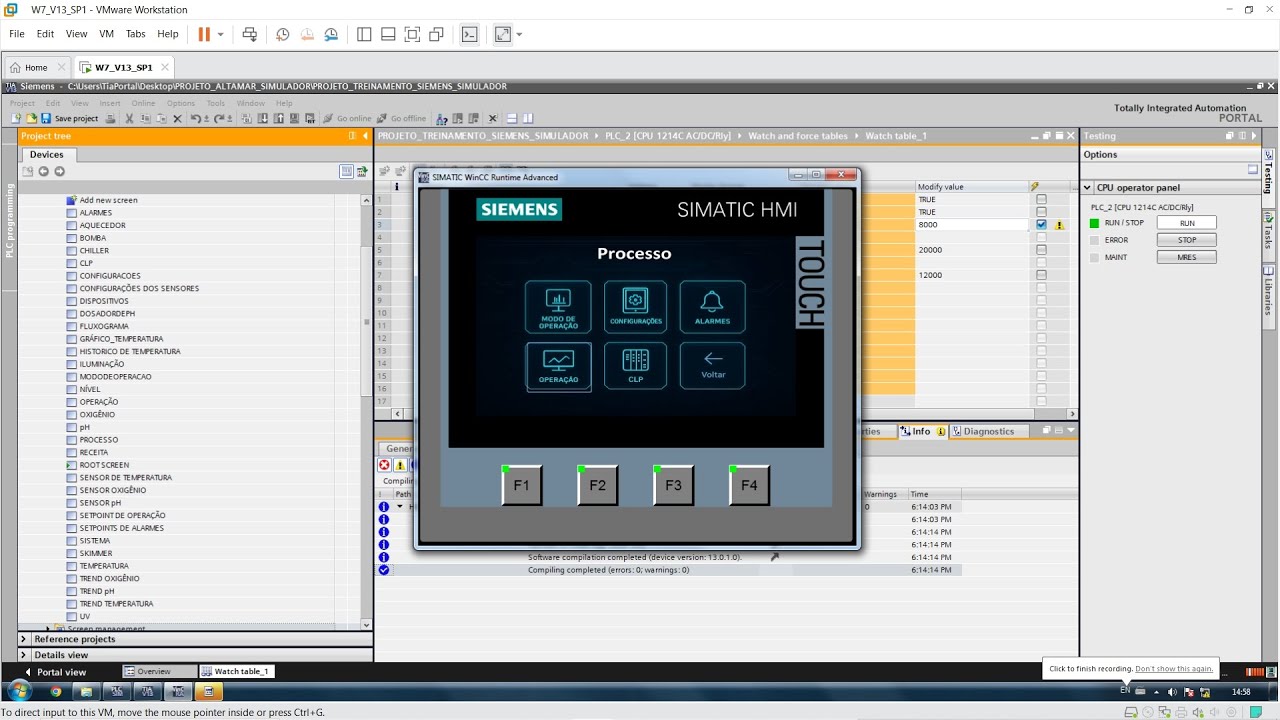Open Configurações on the HMI panel
This screenshot has height=720, width=1280.
[x=636, y=307]
